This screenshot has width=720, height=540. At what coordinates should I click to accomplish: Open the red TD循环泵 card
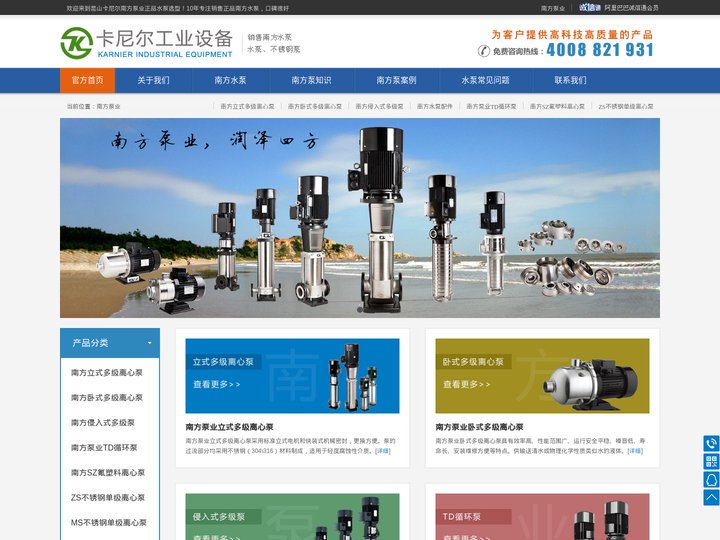click(542, 517)
